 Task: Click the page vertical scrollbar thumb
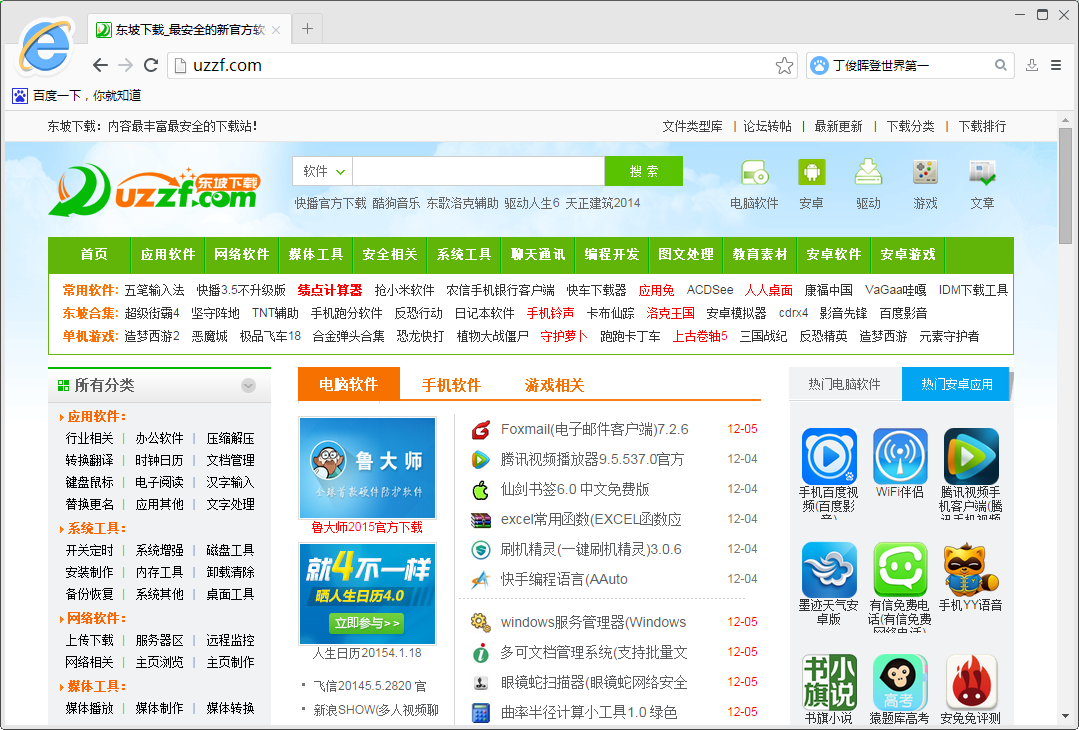click(1065, 184)
